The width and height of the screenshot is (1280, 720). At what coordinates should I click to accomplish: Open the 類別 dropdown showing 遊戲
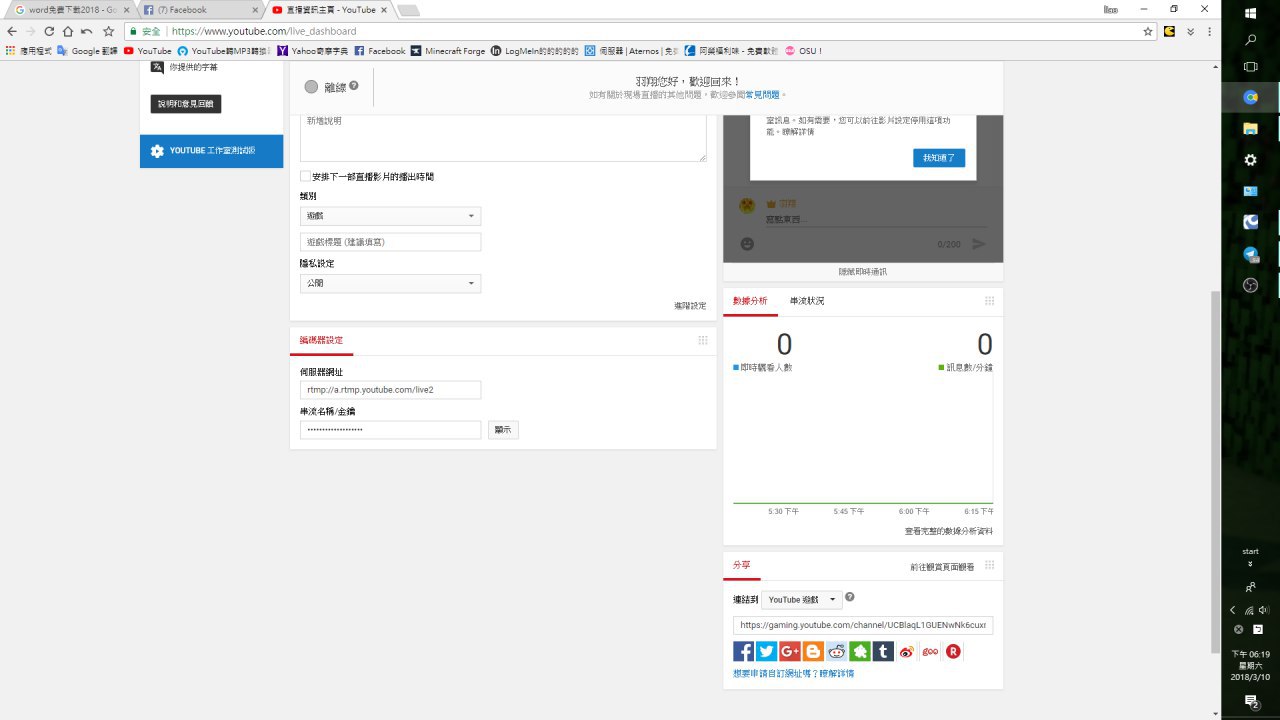click(390, 216)
